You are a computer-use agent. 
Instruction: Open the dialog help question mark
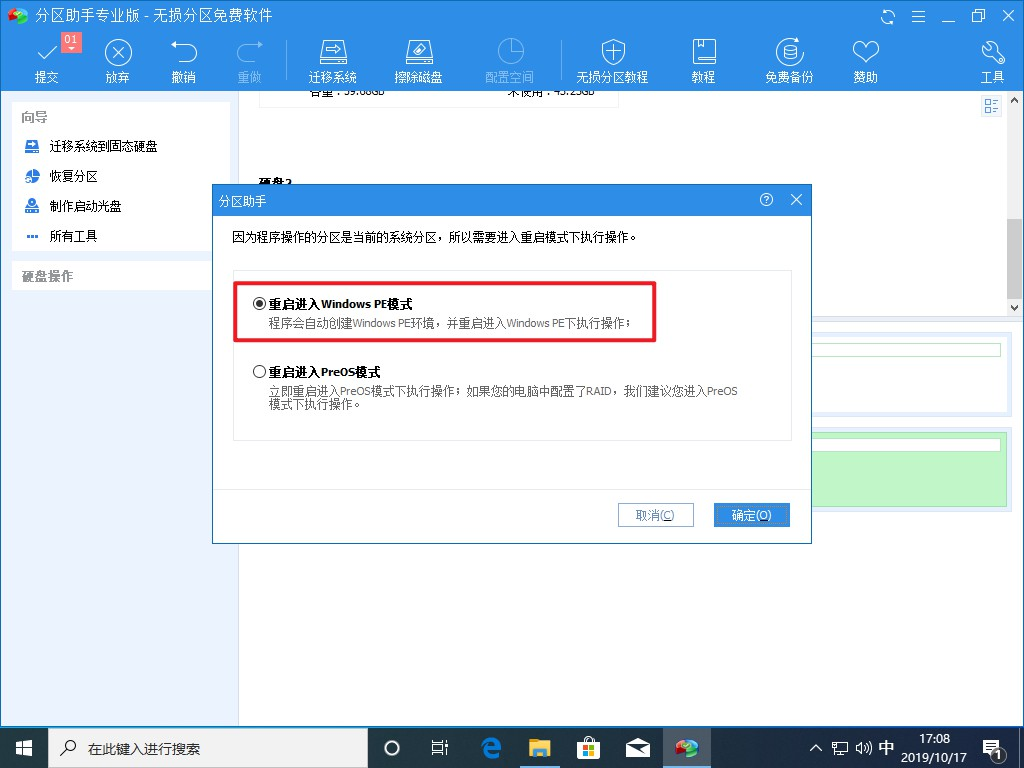coord(766,200)
